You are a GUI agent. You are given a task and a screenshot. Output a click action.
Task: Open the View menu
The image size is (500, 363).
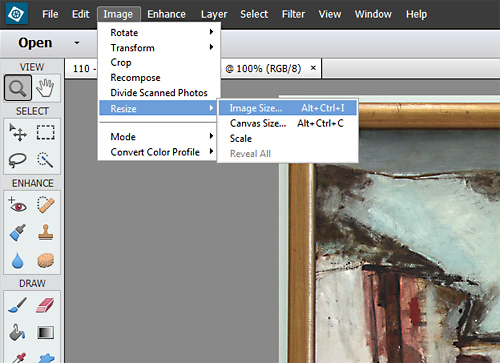pyautogui.click(x=330, y=14)
